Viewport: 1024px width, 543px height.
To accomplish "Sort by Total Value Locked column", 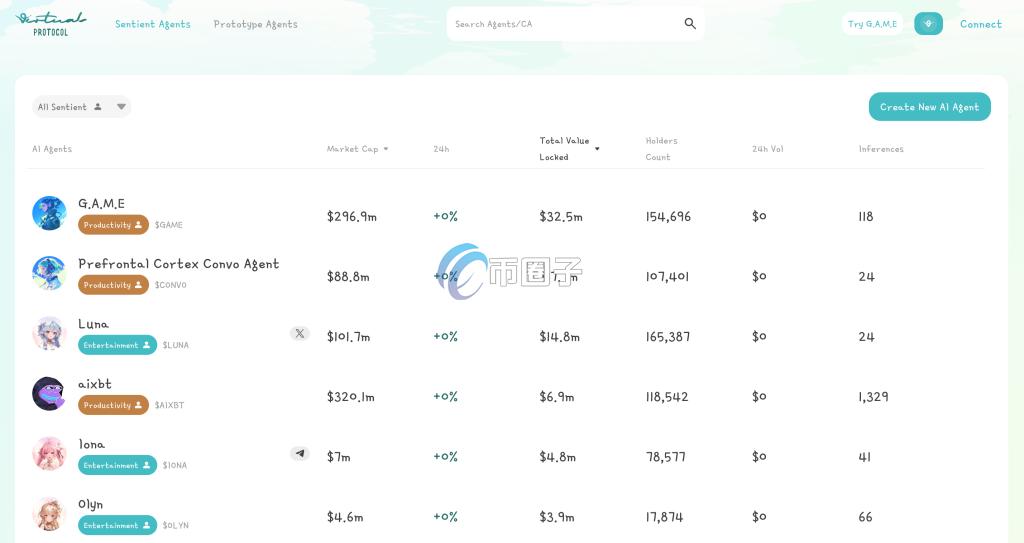I will click(569, 149).
